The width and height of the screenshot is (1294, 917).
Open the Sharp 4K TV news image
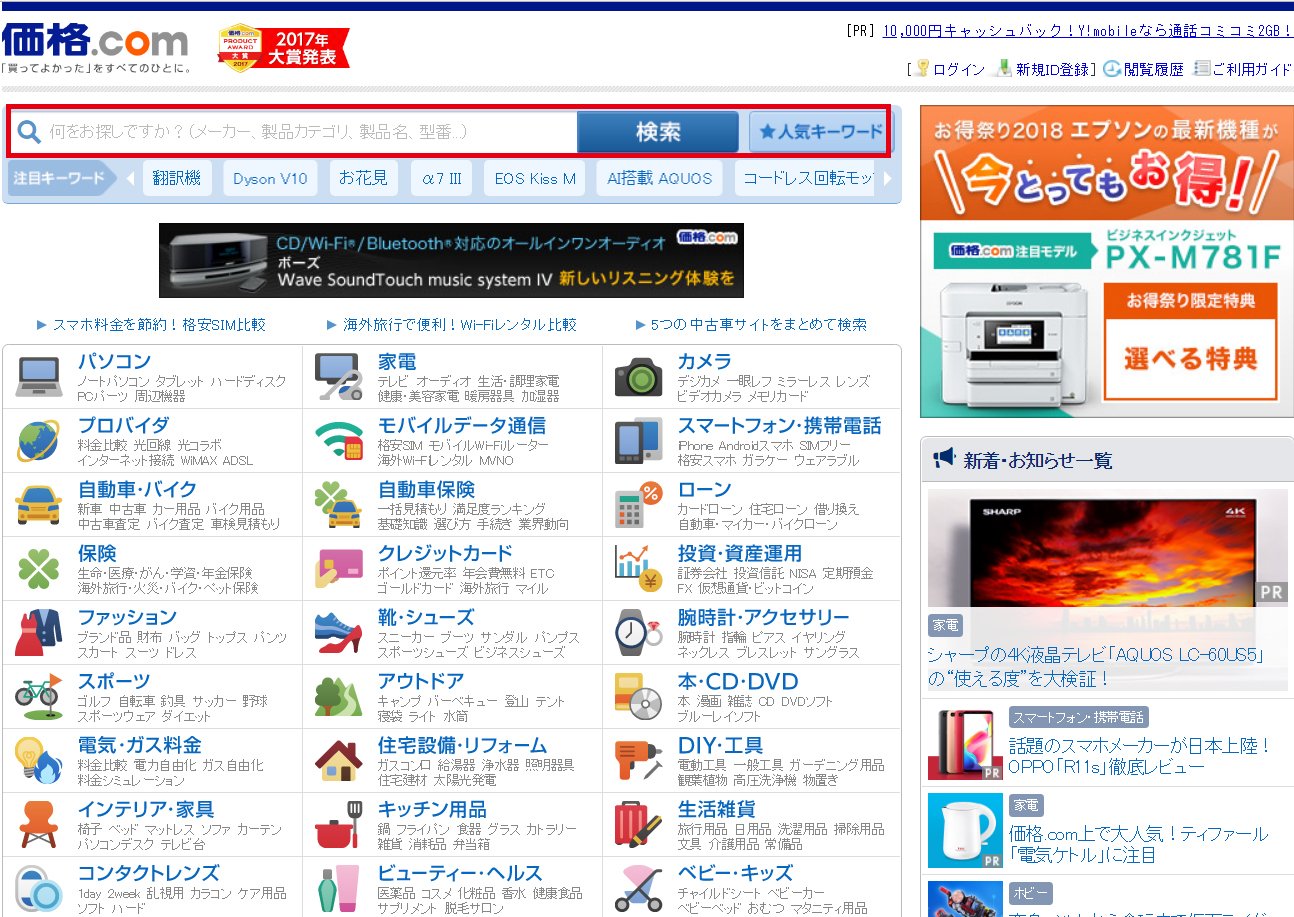click(x=1107, y=546)
